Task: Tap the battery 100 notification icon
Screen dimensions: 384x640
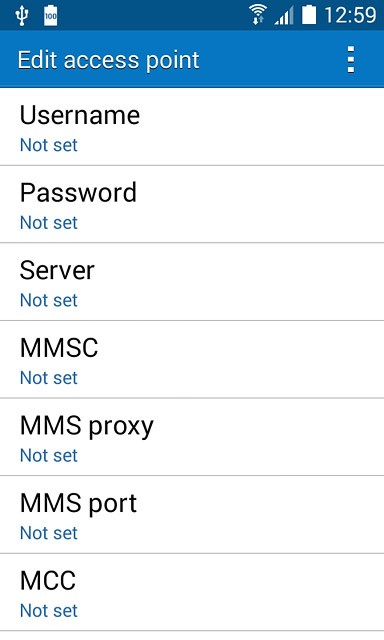Action: click(51, 16)
